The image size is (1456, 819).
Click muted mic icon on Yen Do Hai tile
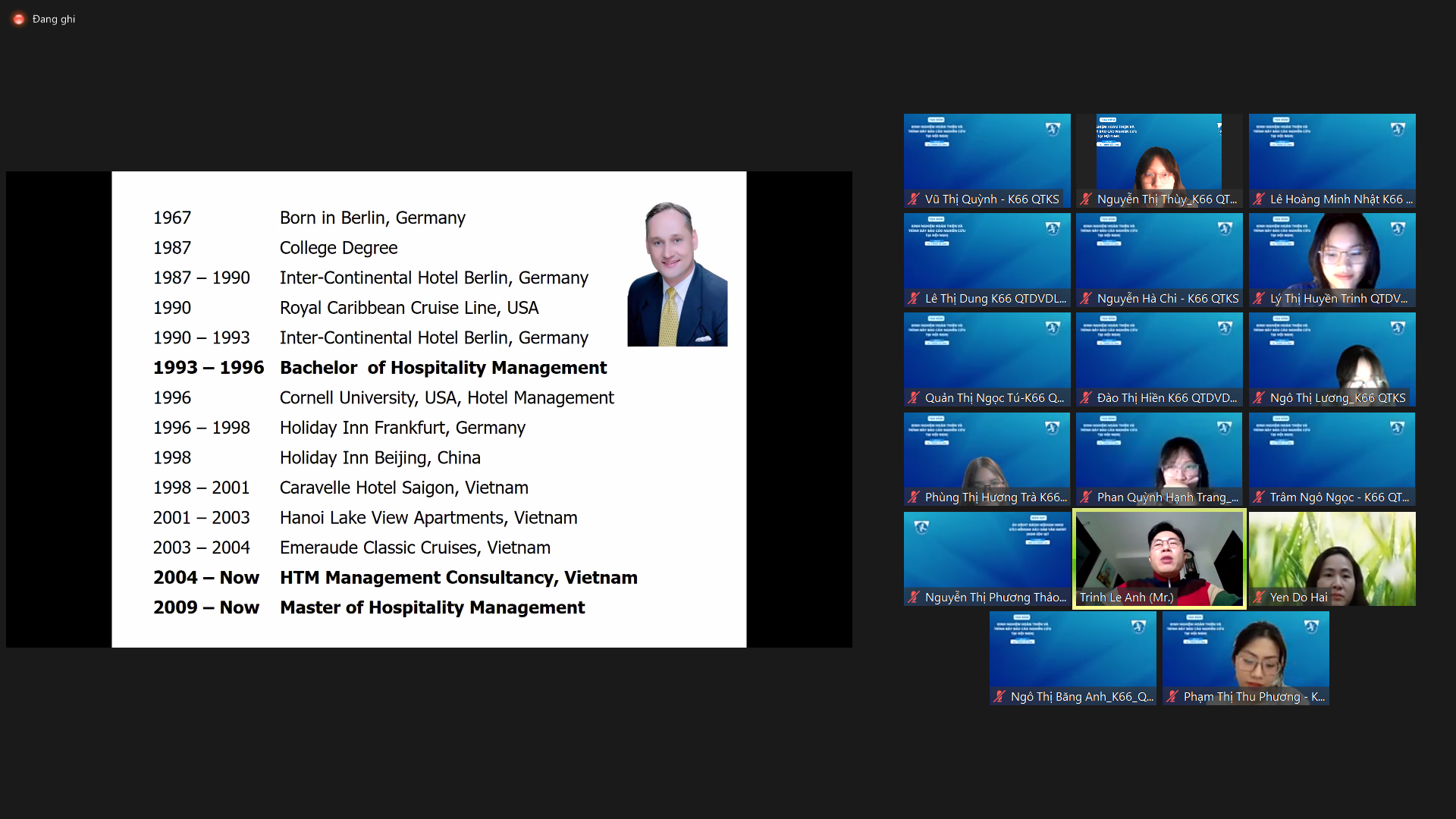coord(1259,598)
